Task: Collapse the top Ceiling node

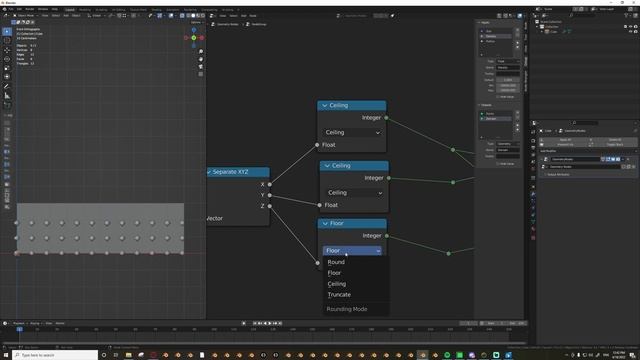Action: 324,106
